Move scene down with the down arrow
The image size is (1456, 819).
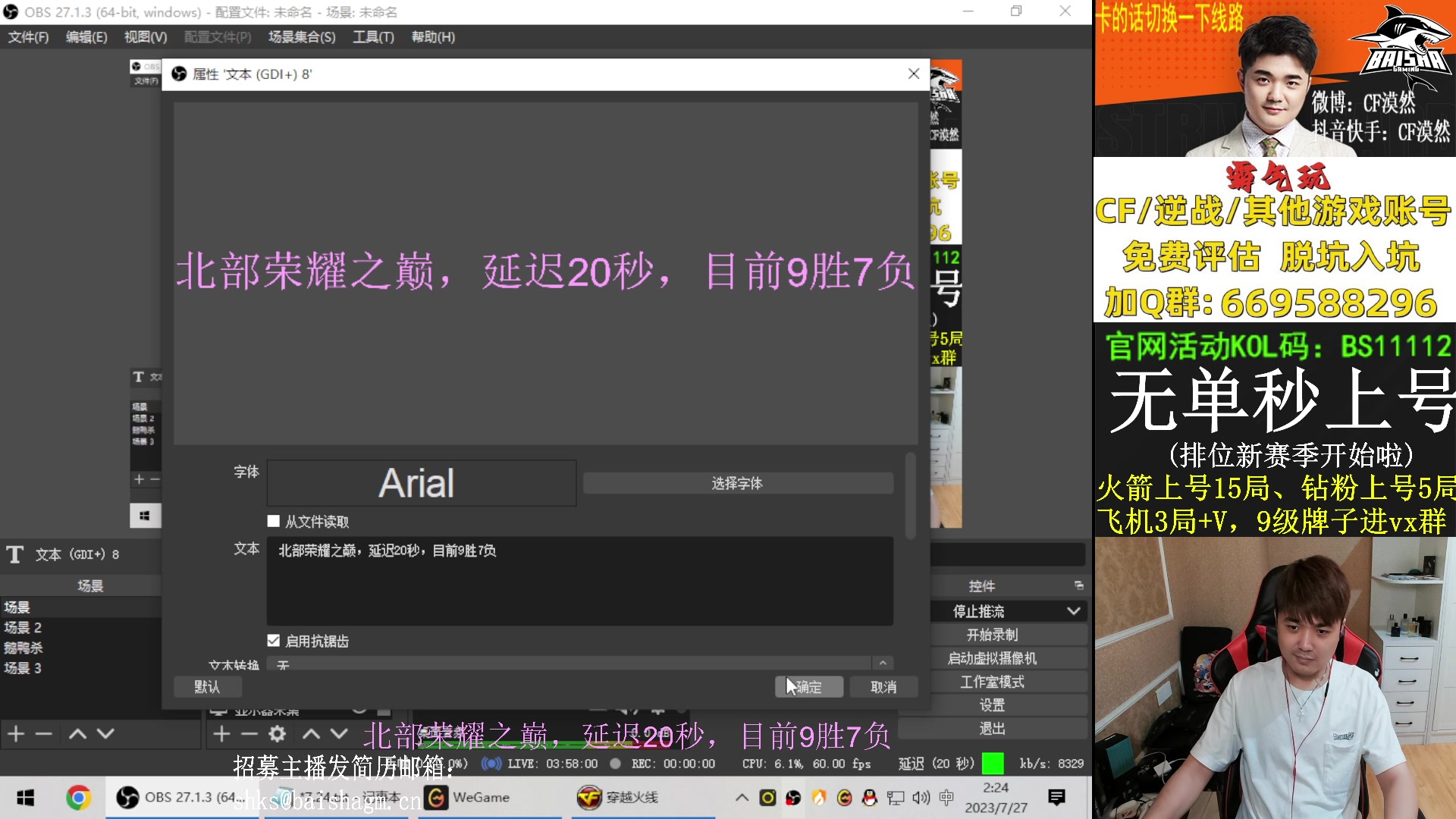[105, 733]
